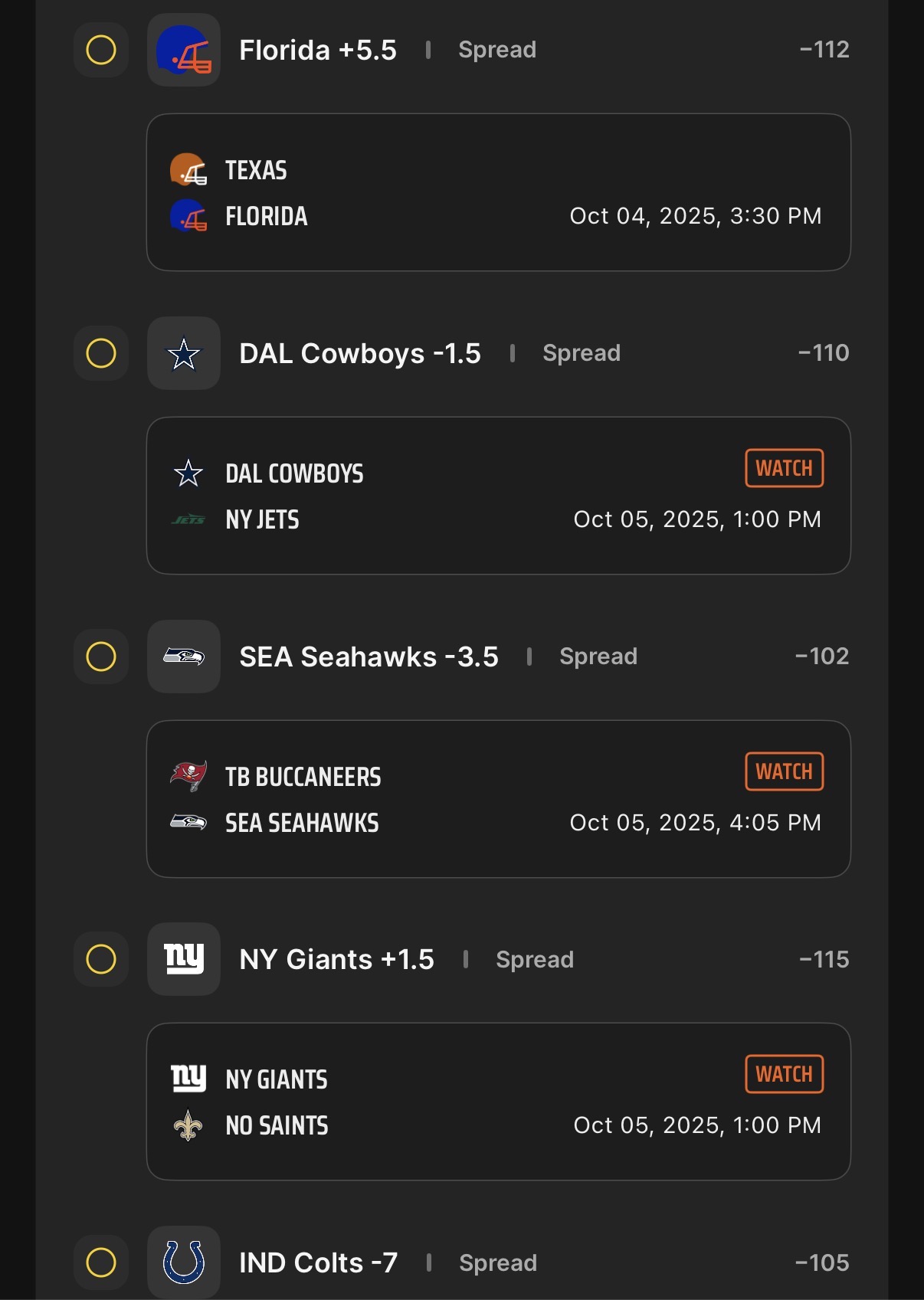Image resolution: width=924 pixels, height=1300 pixels.
Task: Toggle the IND Colts -7 selection circle
Action: (101, 1262)
